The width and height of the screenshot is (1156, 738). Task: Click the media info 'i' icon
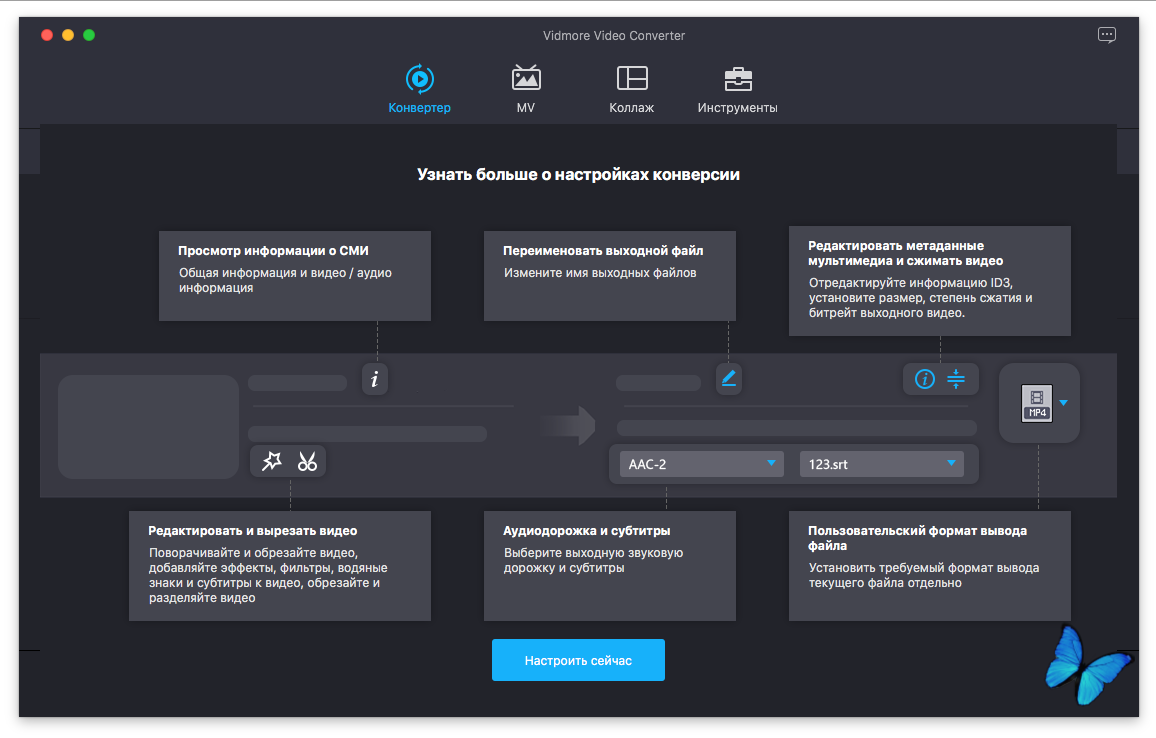pyautogui.click(x=375, y=379)
